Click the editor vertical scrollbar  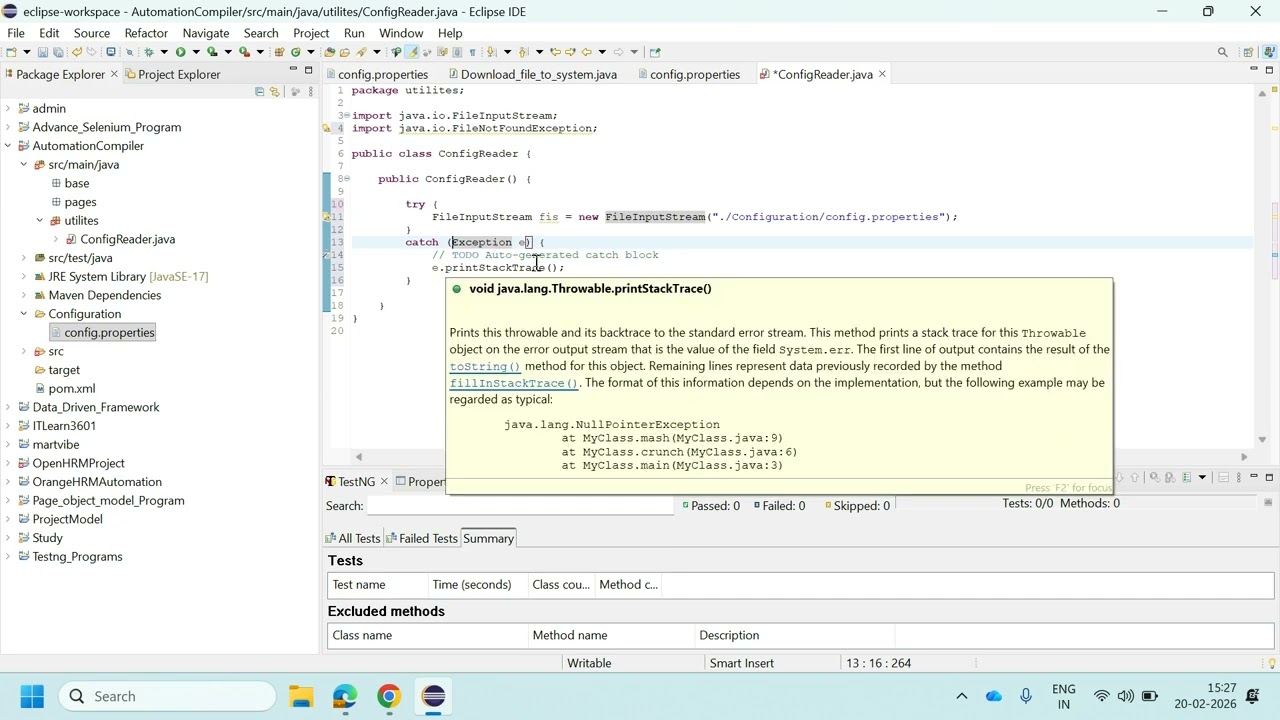pos(1262,265)
